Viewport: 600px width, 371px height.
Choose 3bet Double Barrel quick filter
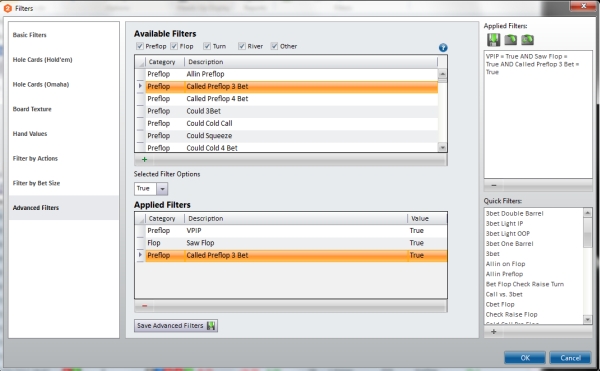[x=514, y=213]
